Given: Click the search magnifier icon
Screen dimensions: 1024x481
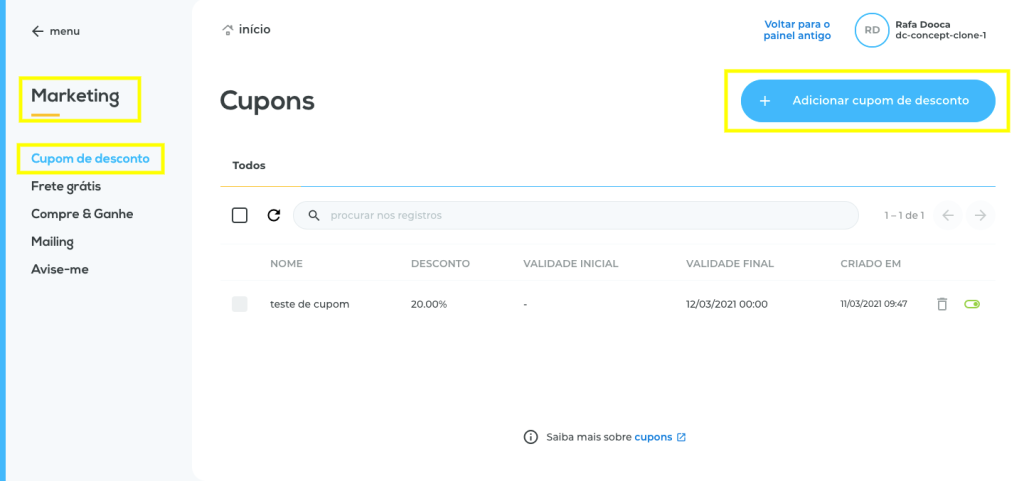Looking at the screenshot, I should pyautogui.click(x=314, y=215).
